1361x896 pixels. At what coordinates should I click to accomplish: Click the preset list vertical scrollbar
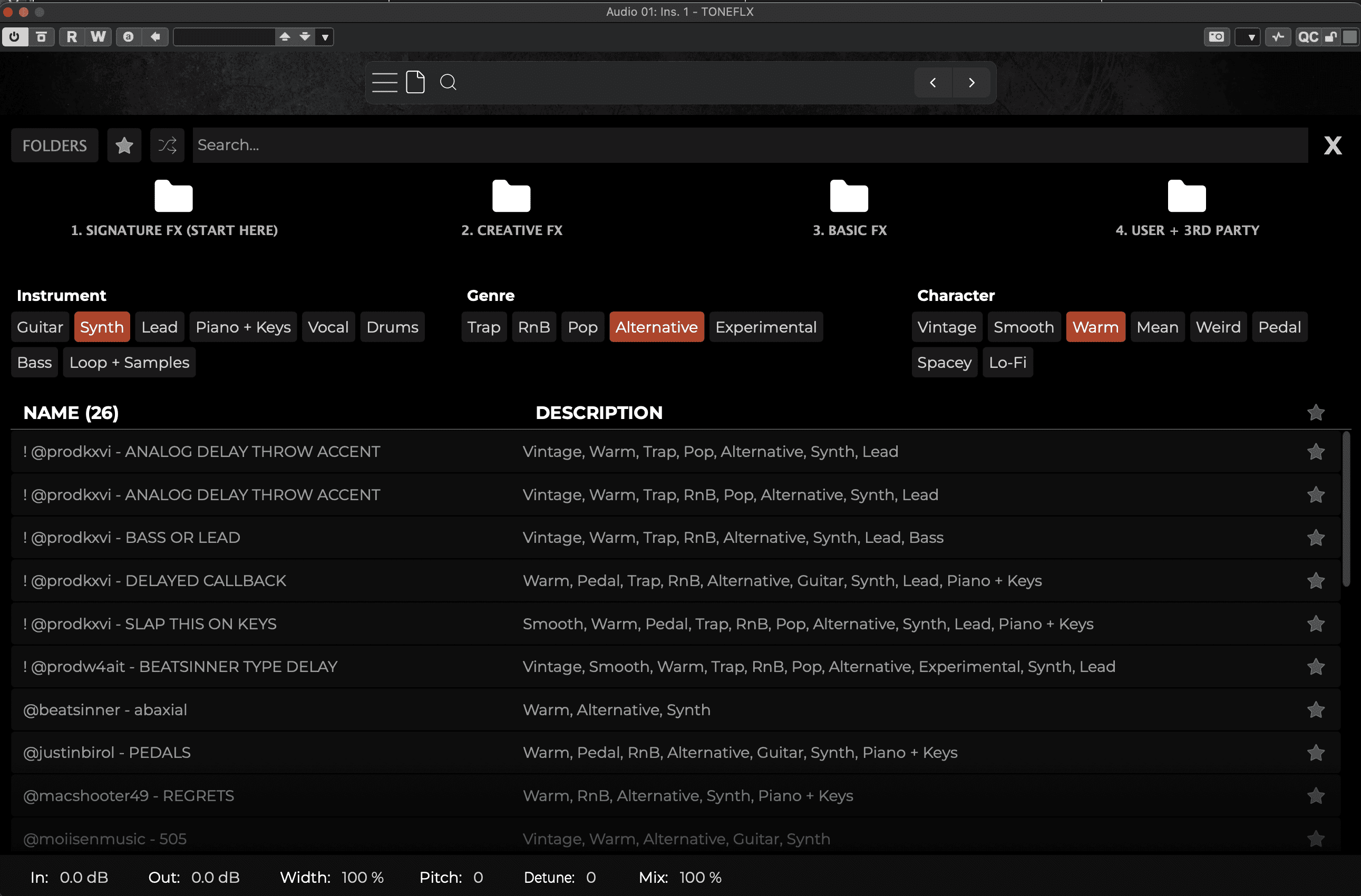1346,509
